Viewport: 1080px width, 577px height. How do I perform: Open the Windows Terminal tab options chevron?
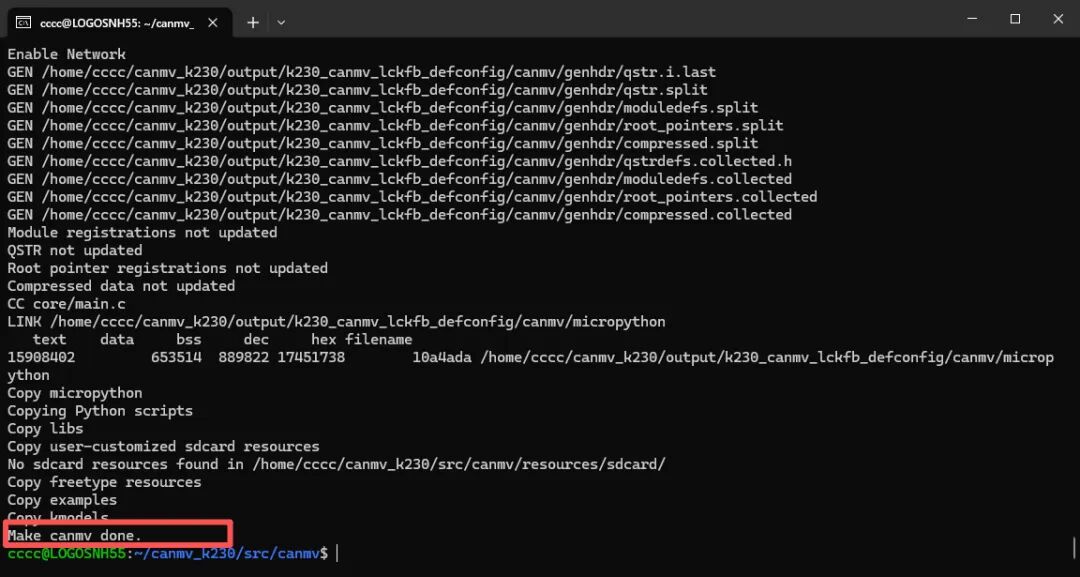click(x=281, y=21)
